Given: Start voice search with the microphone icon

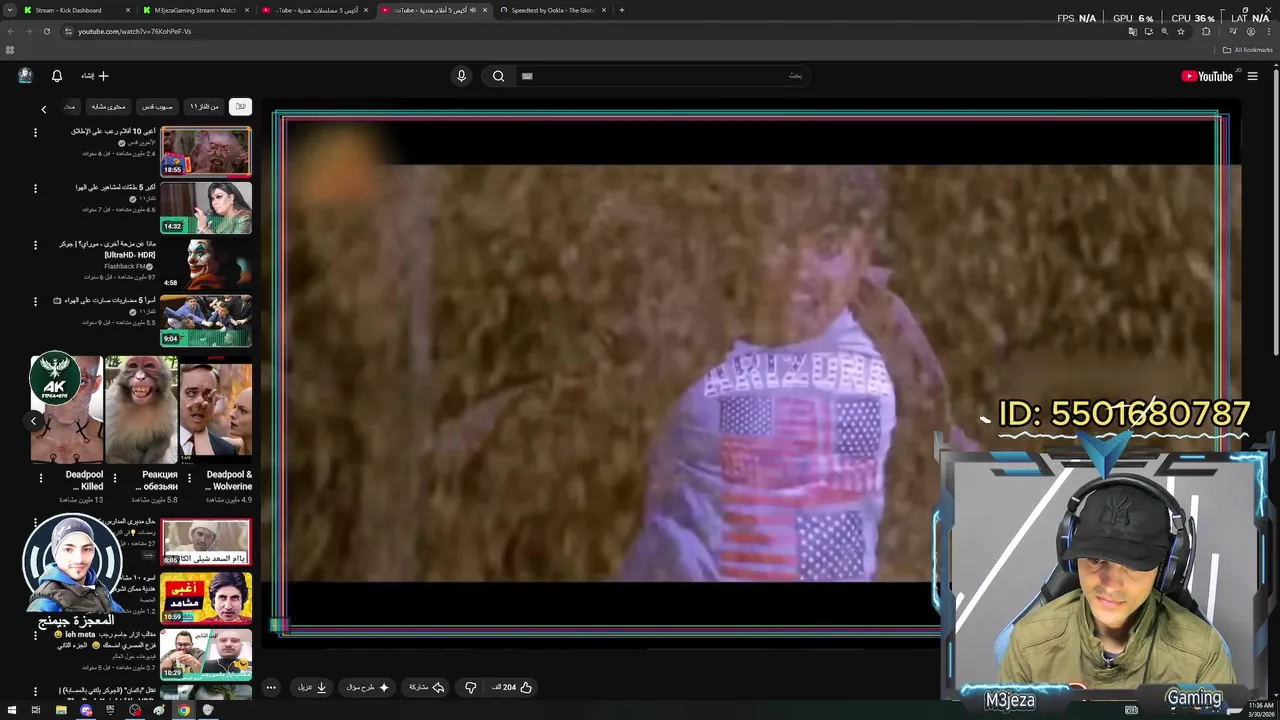Looking at the screenshot, I should [461, 76].
